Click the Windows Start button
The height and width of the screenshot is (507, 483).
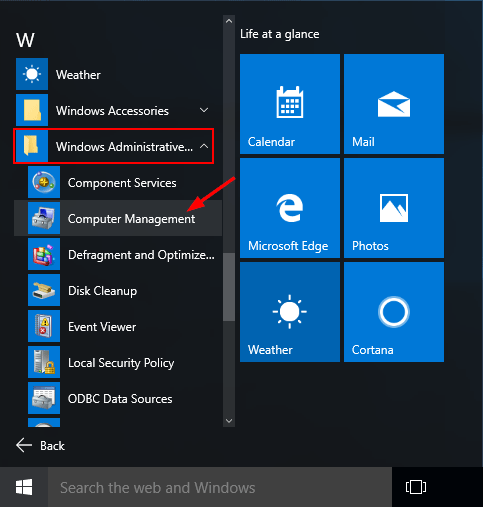click(24, 487)
